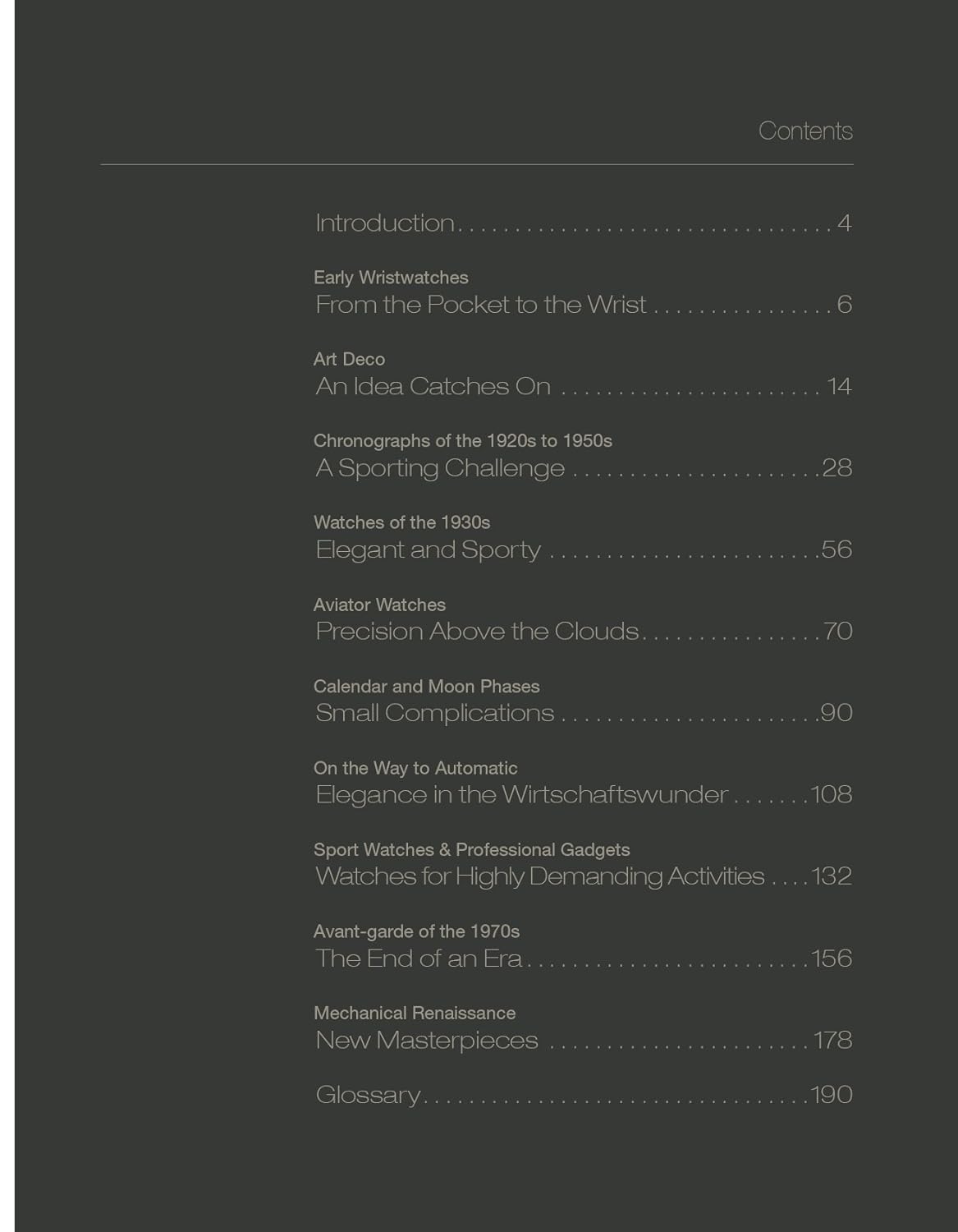Click 'The End of an Era' chapter
The image size is (958, 1232).
[x=419, y=958]
